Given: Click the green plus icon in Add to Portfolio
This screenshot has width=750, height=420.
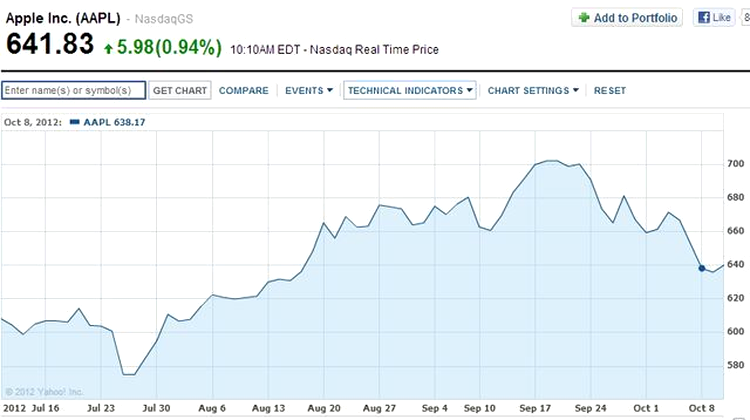Looking at the screenshot, I should point(584,18).
